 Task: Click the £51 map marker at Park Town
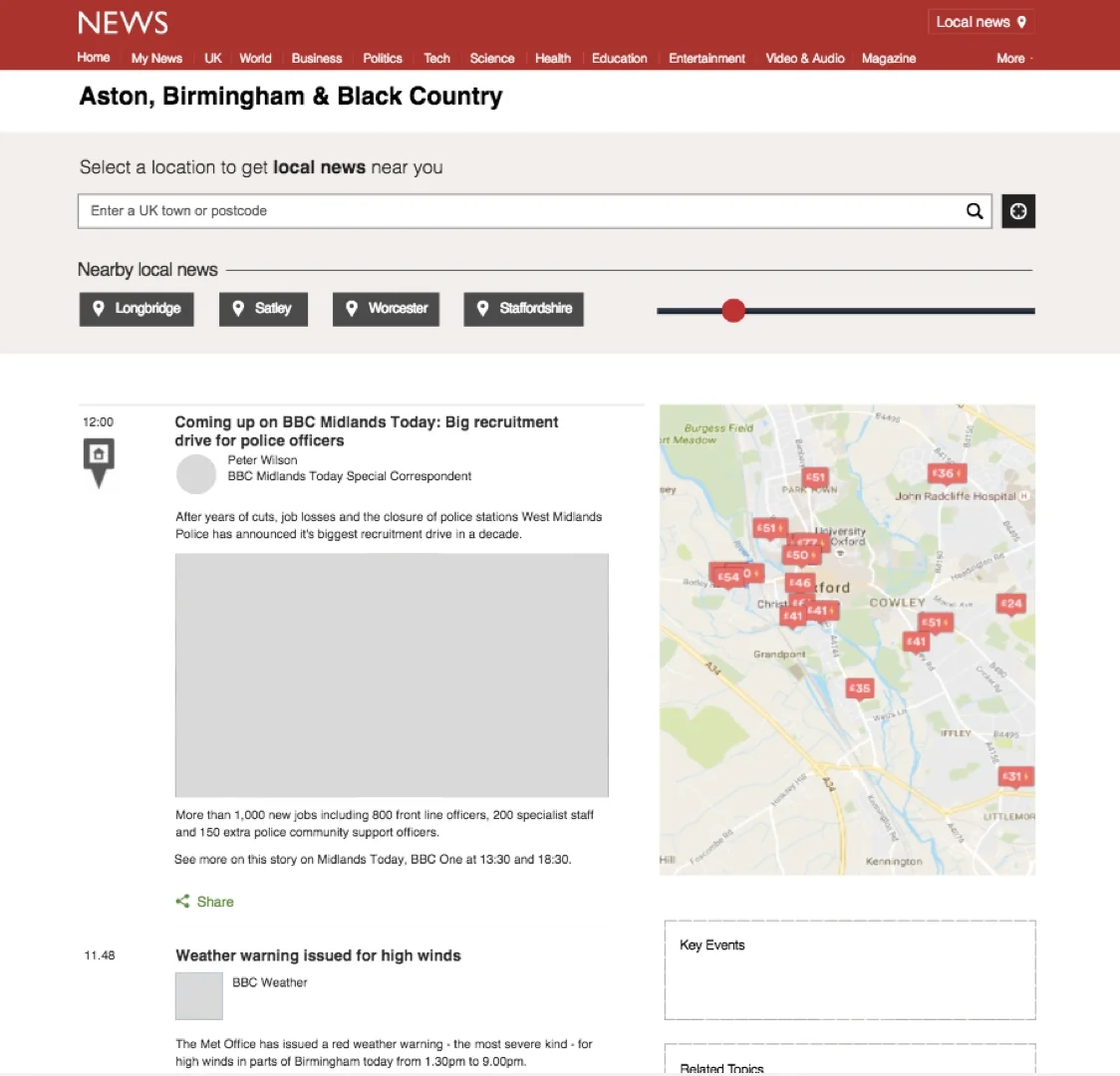pyautogui.click(x=815, y=477)
